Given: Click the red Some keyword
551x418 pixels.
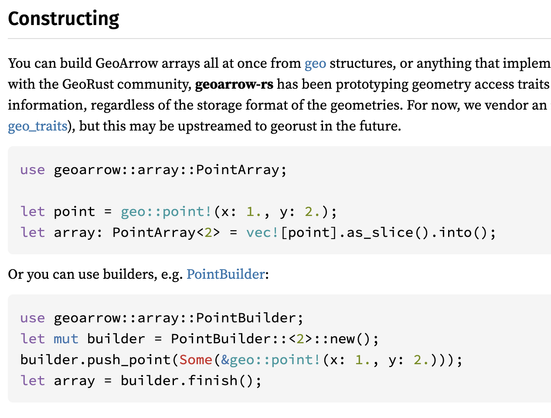Looking at the screenshot, I should 196,360.
